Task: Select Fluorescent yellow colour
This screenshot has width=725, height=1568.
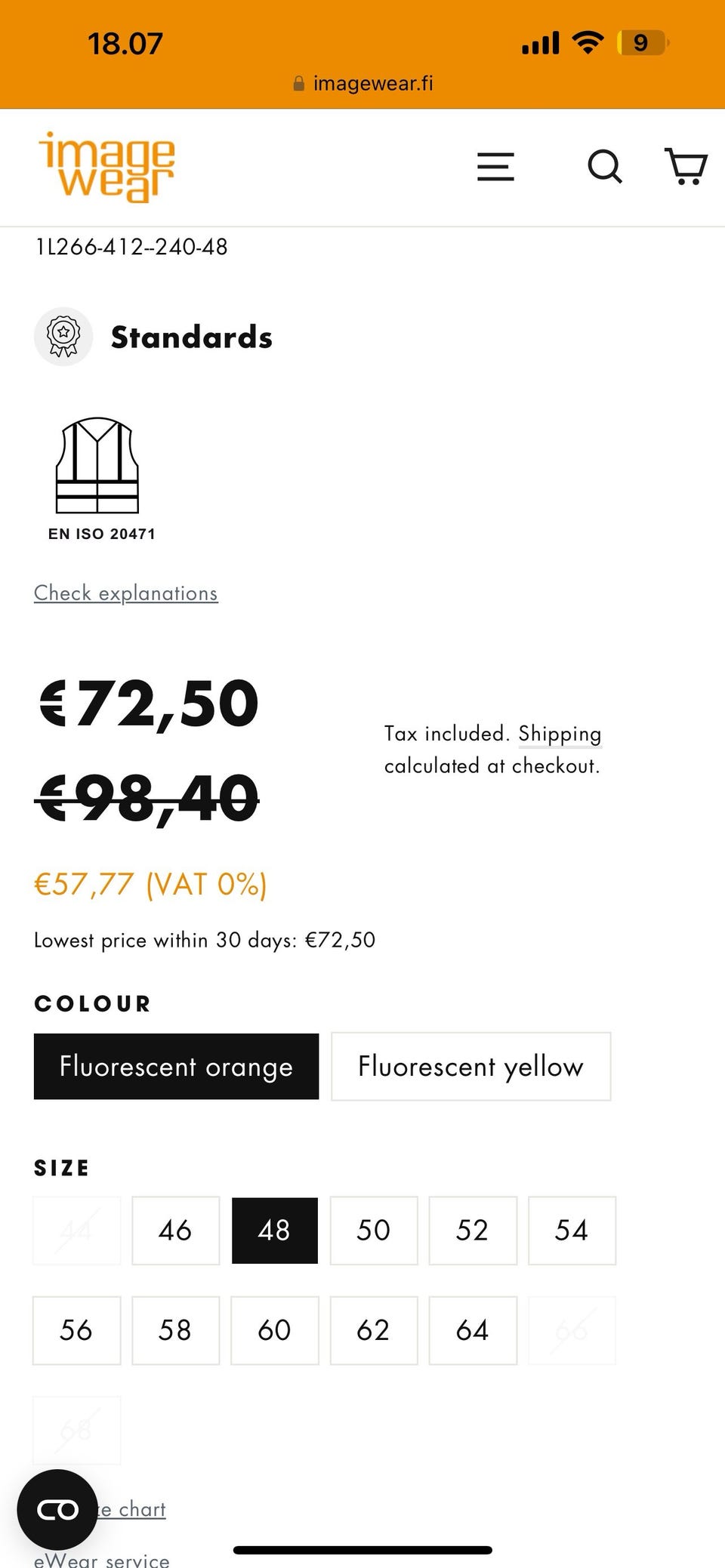Action: (470, 1066)
